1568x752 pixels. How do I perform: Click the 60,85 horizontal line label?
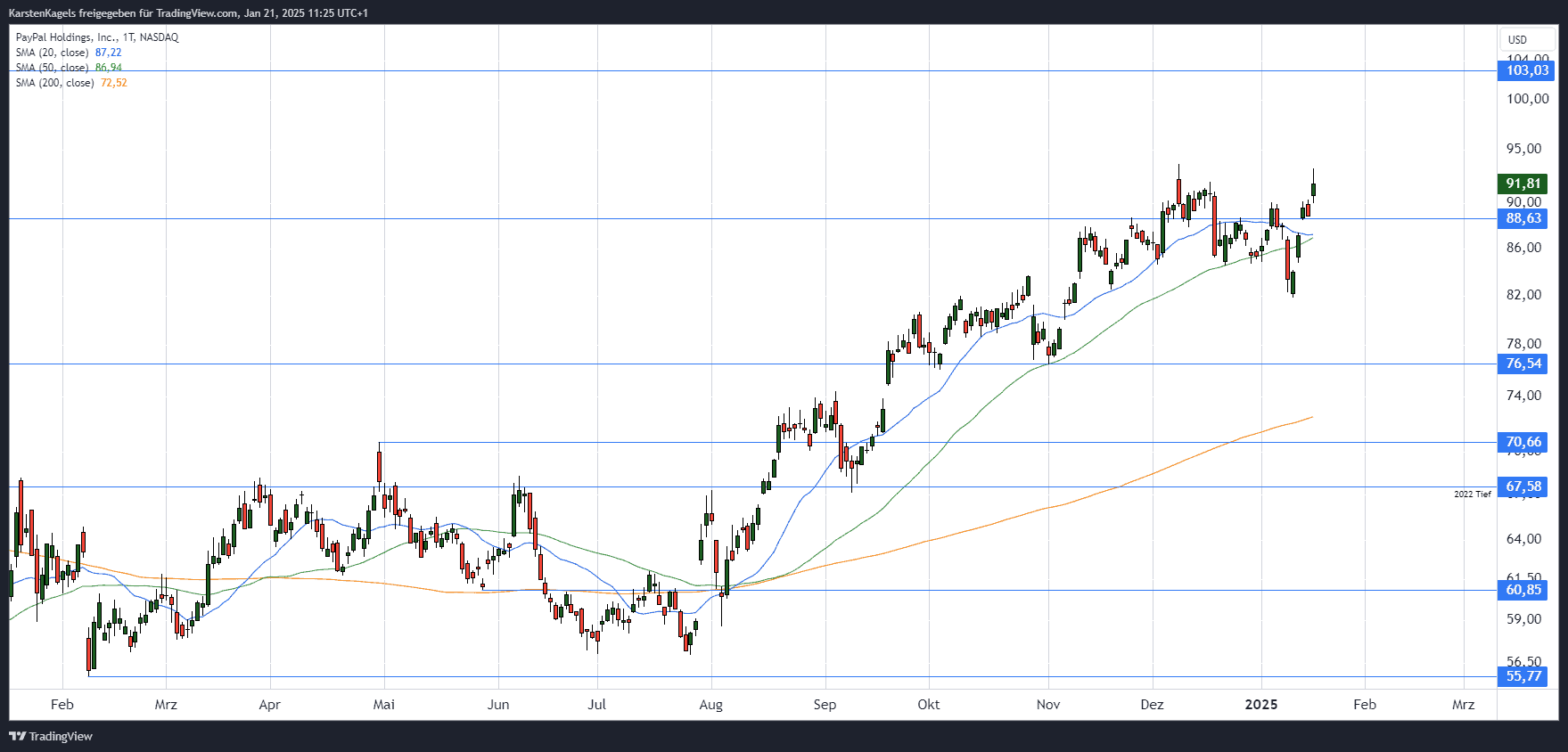1523,590
